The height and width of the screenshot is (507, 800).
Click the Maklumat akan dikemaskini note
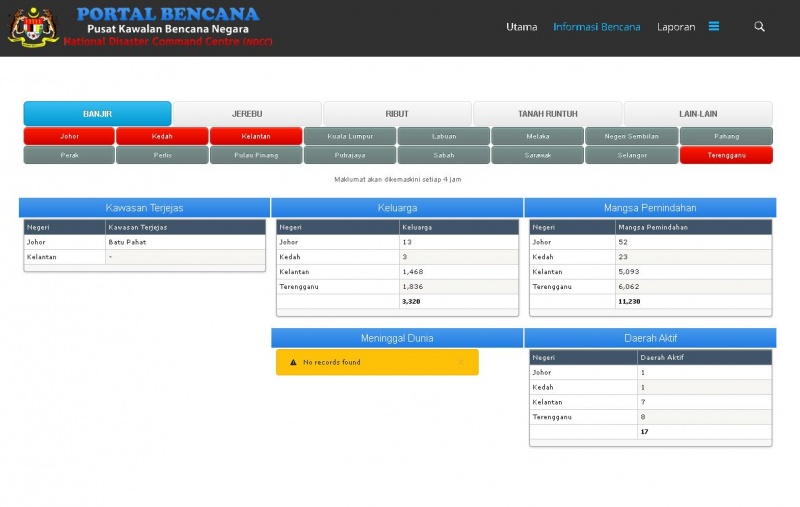[x=397, y=179]
